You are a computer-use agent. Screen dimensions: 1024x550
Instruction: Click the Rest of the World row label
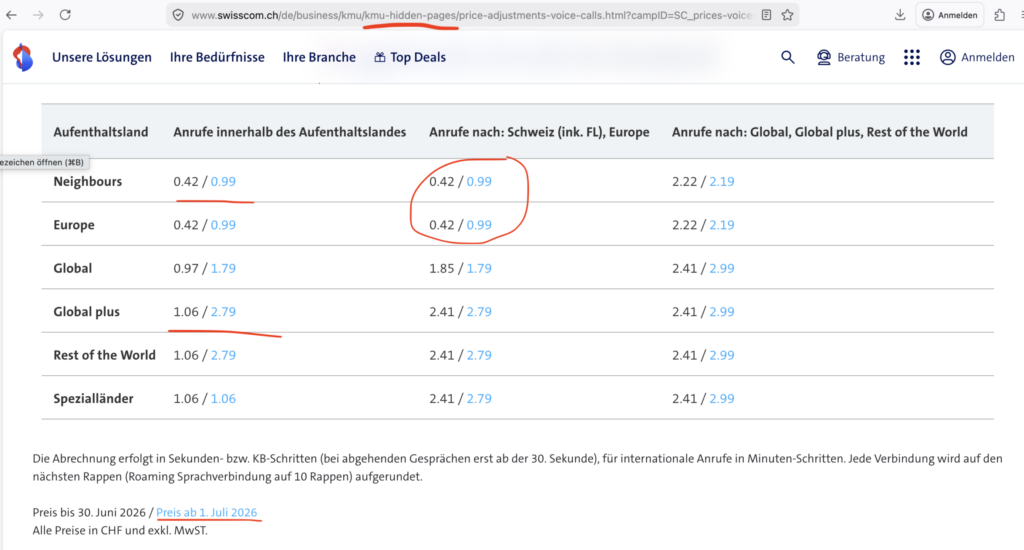click(x=104, y=355)
